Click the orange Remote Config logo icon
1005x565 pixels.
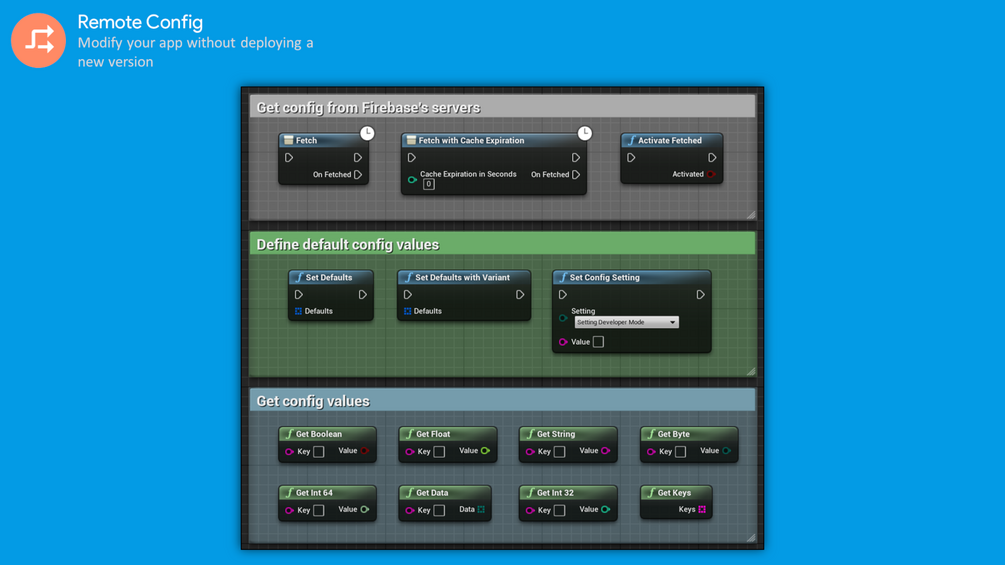[x=38, y=40]
